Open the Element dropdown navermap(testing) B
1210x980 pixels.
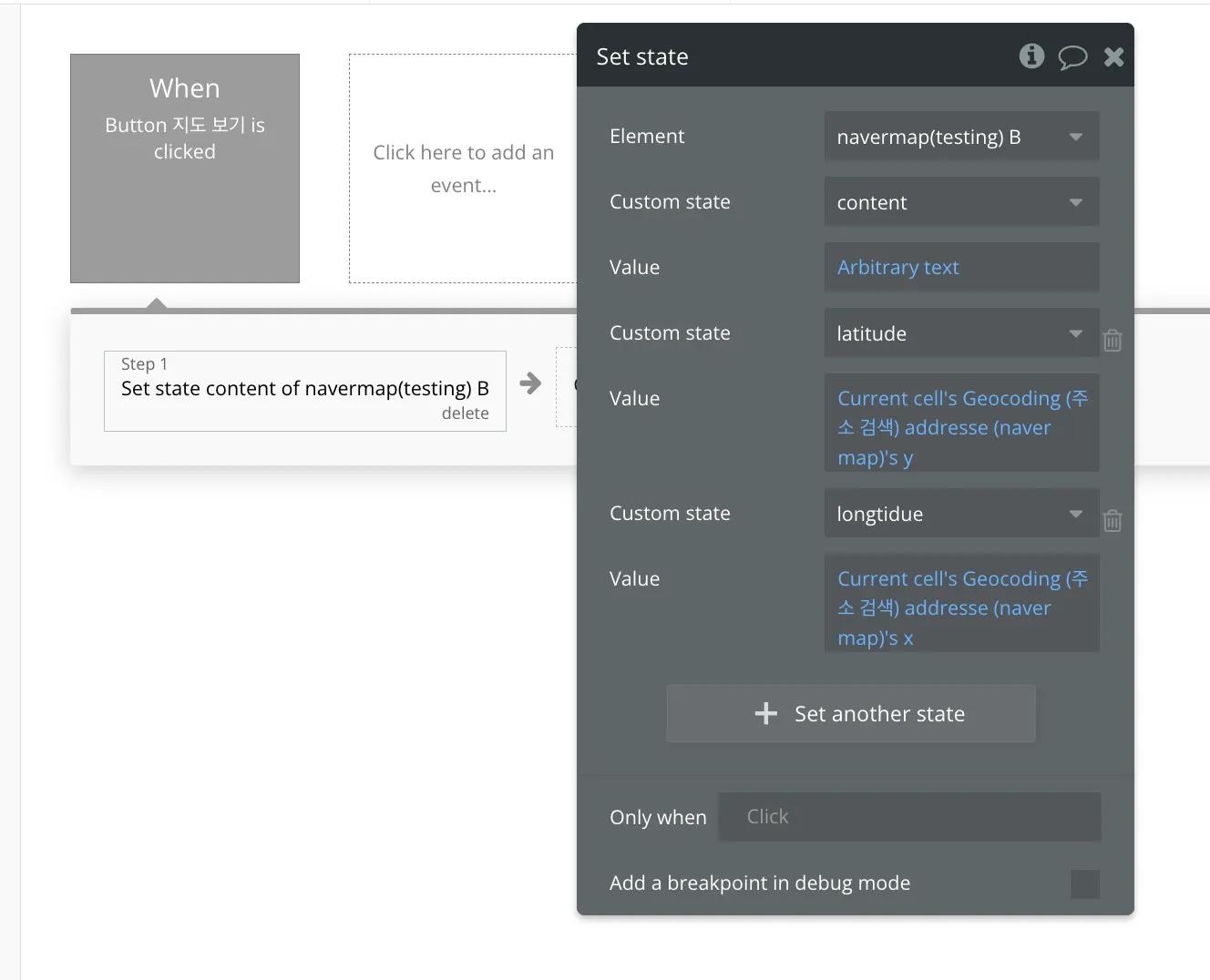[x=961, y=137]
